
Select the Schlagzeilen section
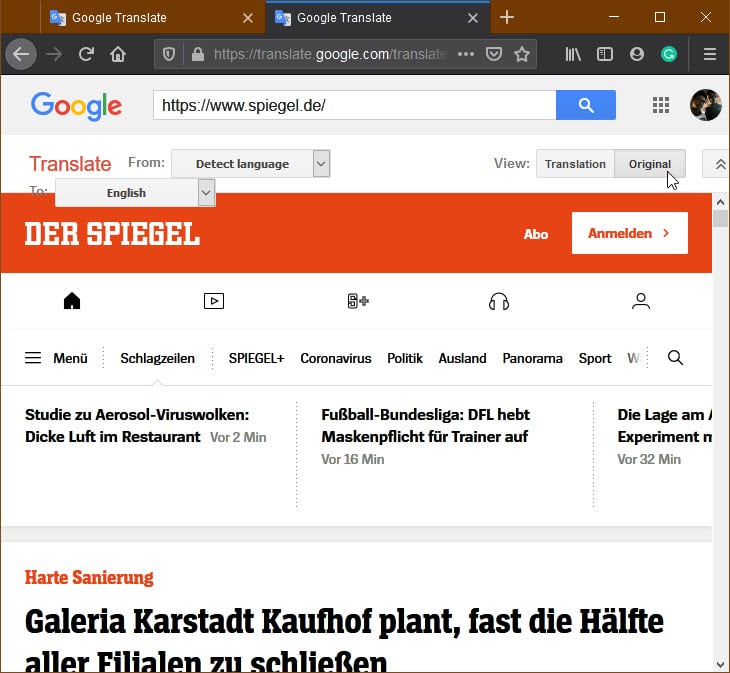point(157,358)
